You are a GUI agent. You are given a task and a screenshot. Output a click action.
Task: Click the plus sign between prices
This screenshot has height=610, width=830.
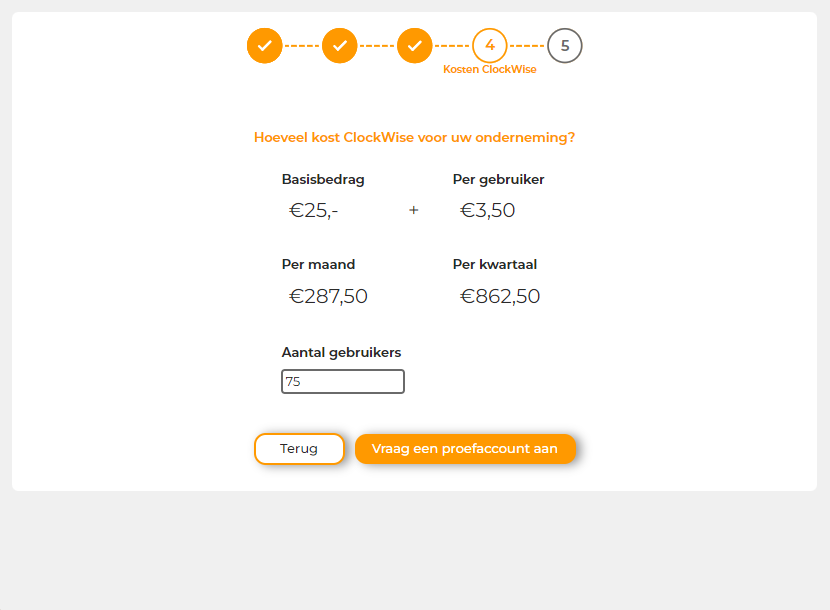tap(414, 210)
